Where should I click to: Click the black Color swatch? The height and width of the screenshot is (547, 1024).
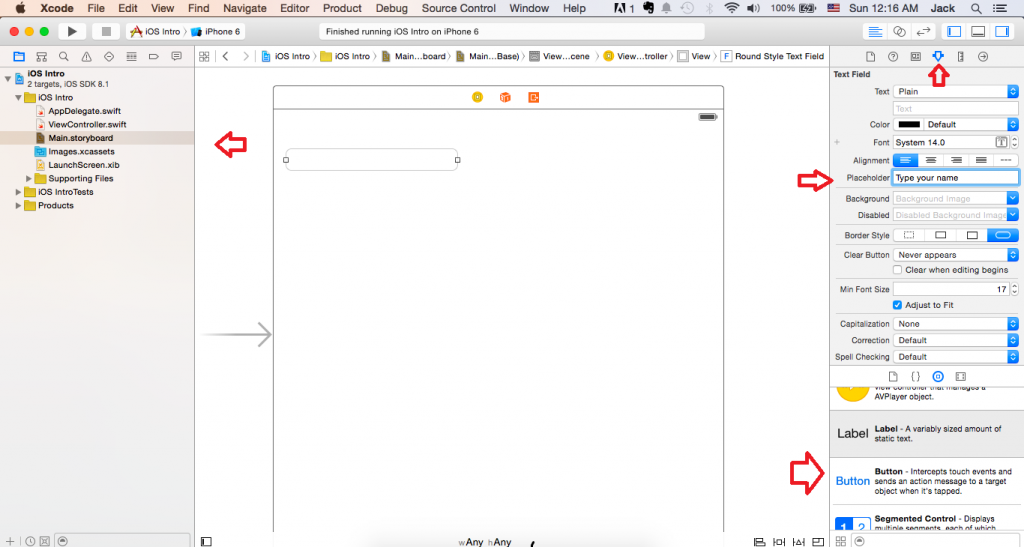[x=908, y=125]
